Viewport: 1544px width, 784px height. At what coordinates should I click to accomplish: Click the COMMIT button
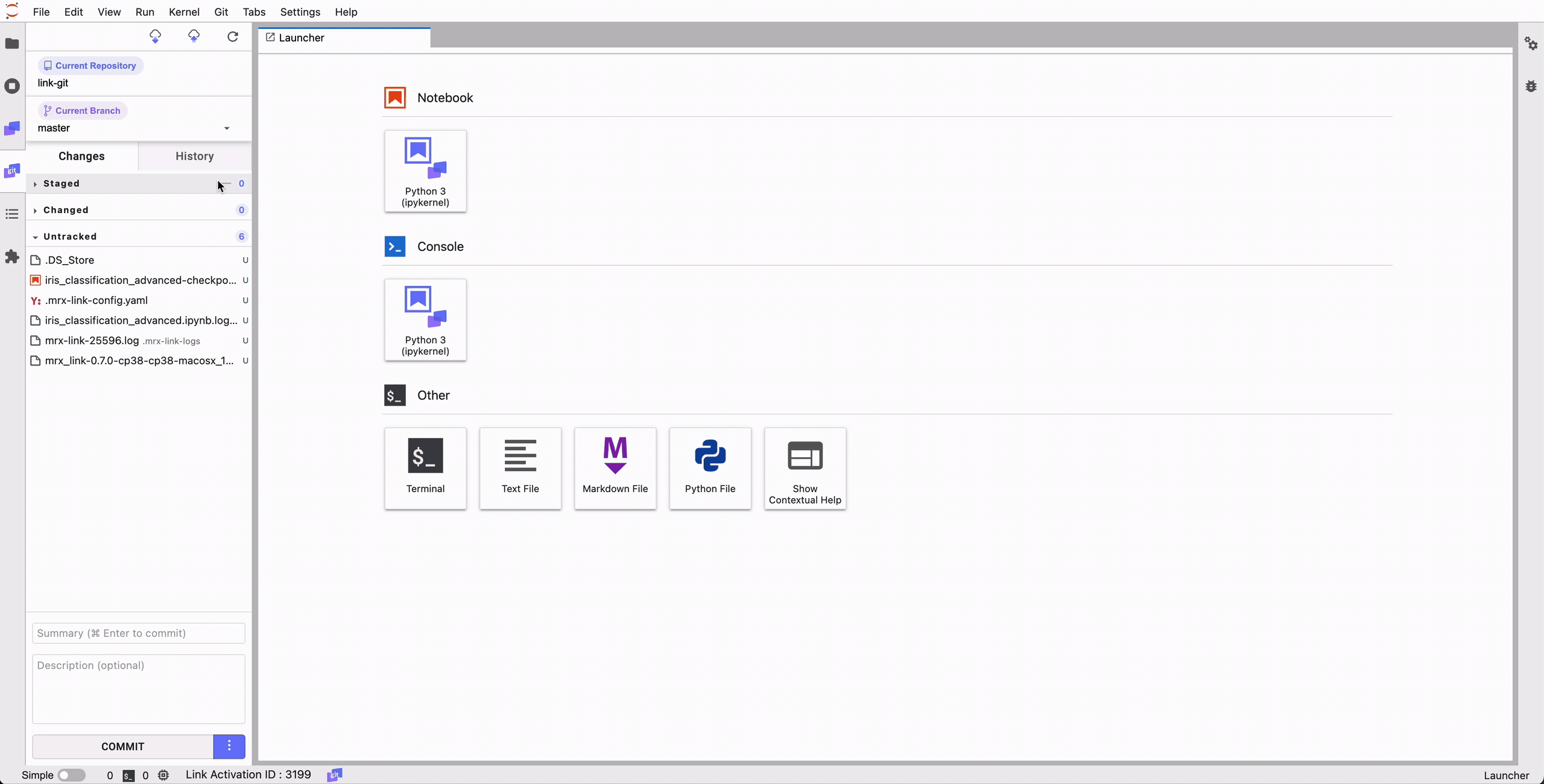click(x=122, y=747)
